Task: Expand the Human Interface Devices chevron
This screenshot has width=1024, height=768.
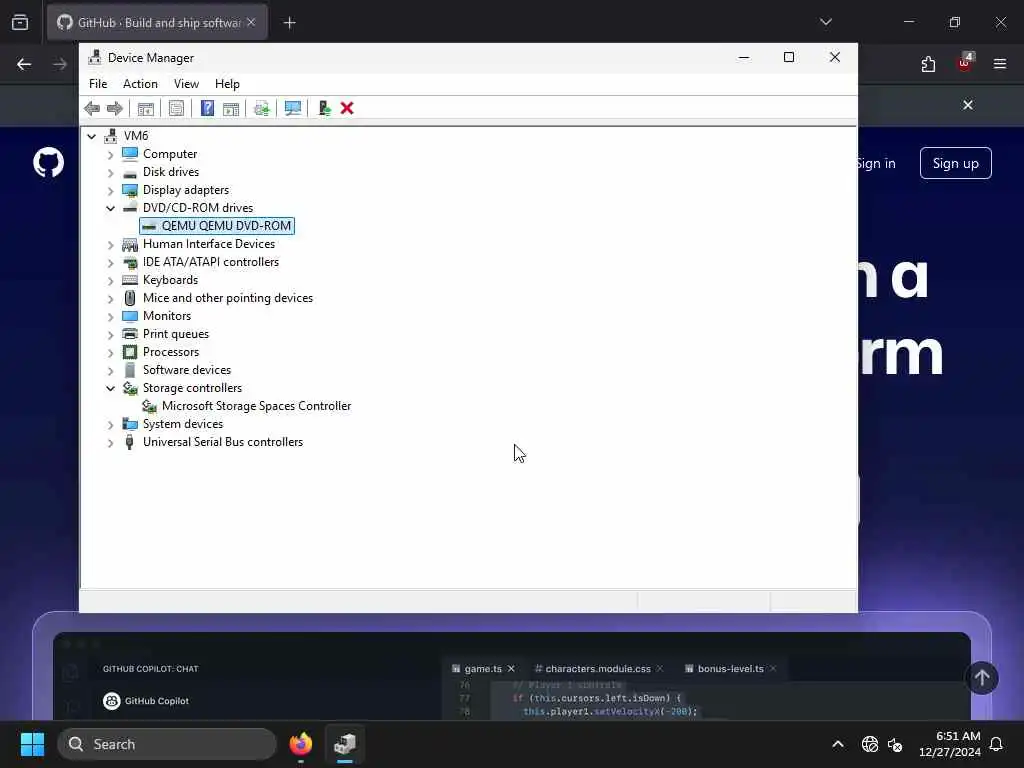Action: coord(110,245)
